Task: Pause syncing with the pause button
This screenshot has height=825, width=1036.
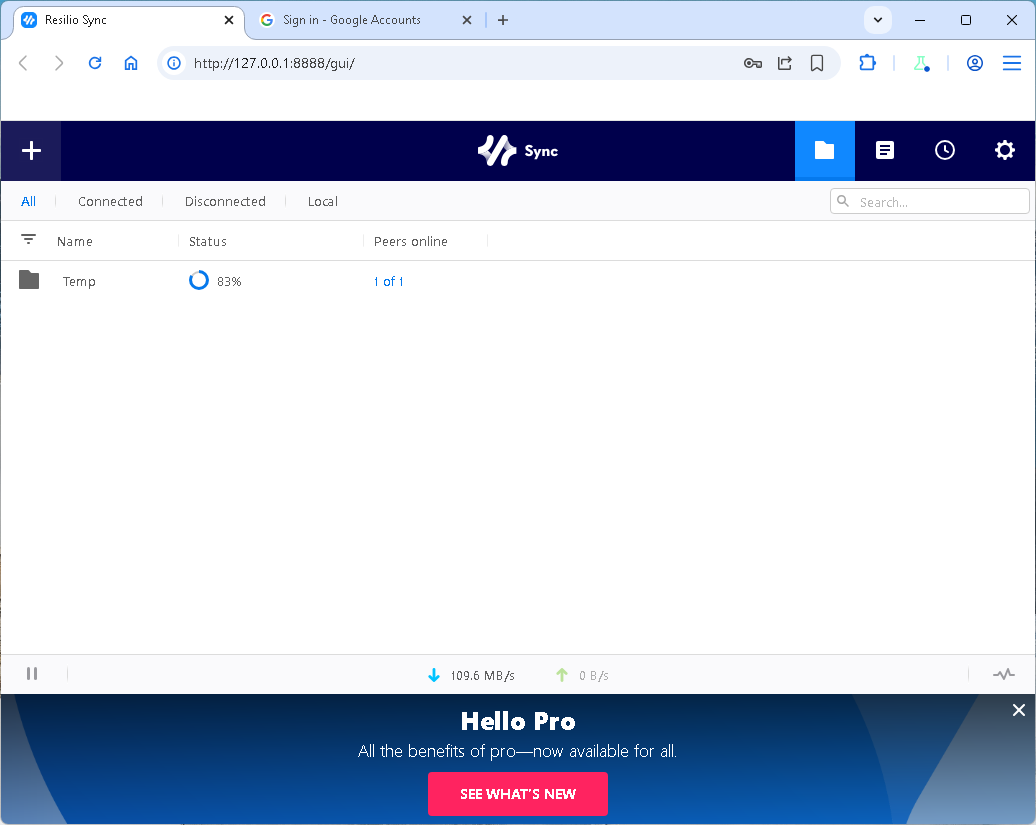Action: click(32, 674)
